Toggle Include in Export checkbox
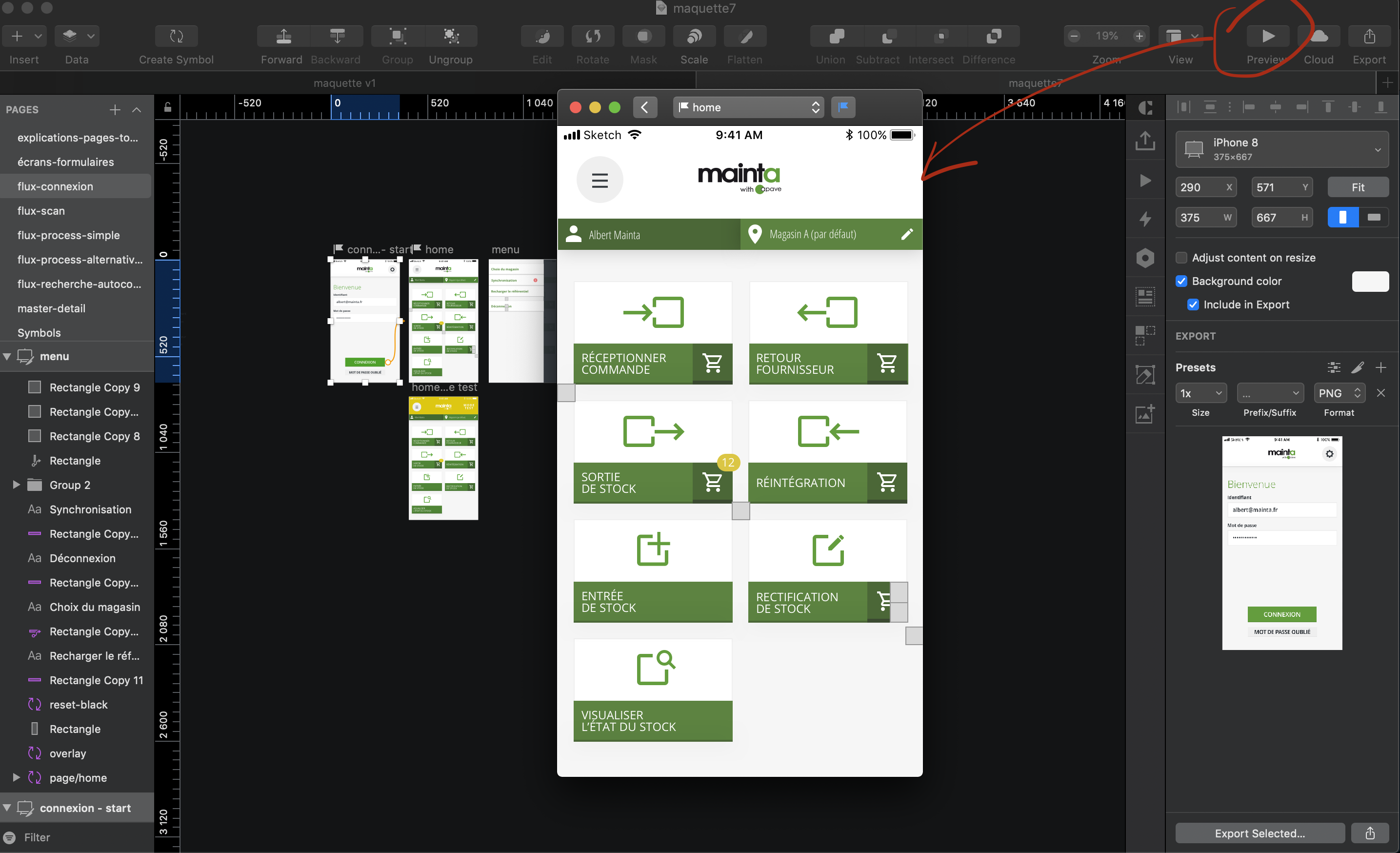1400x853 pixels. [x=1183, y=304]
